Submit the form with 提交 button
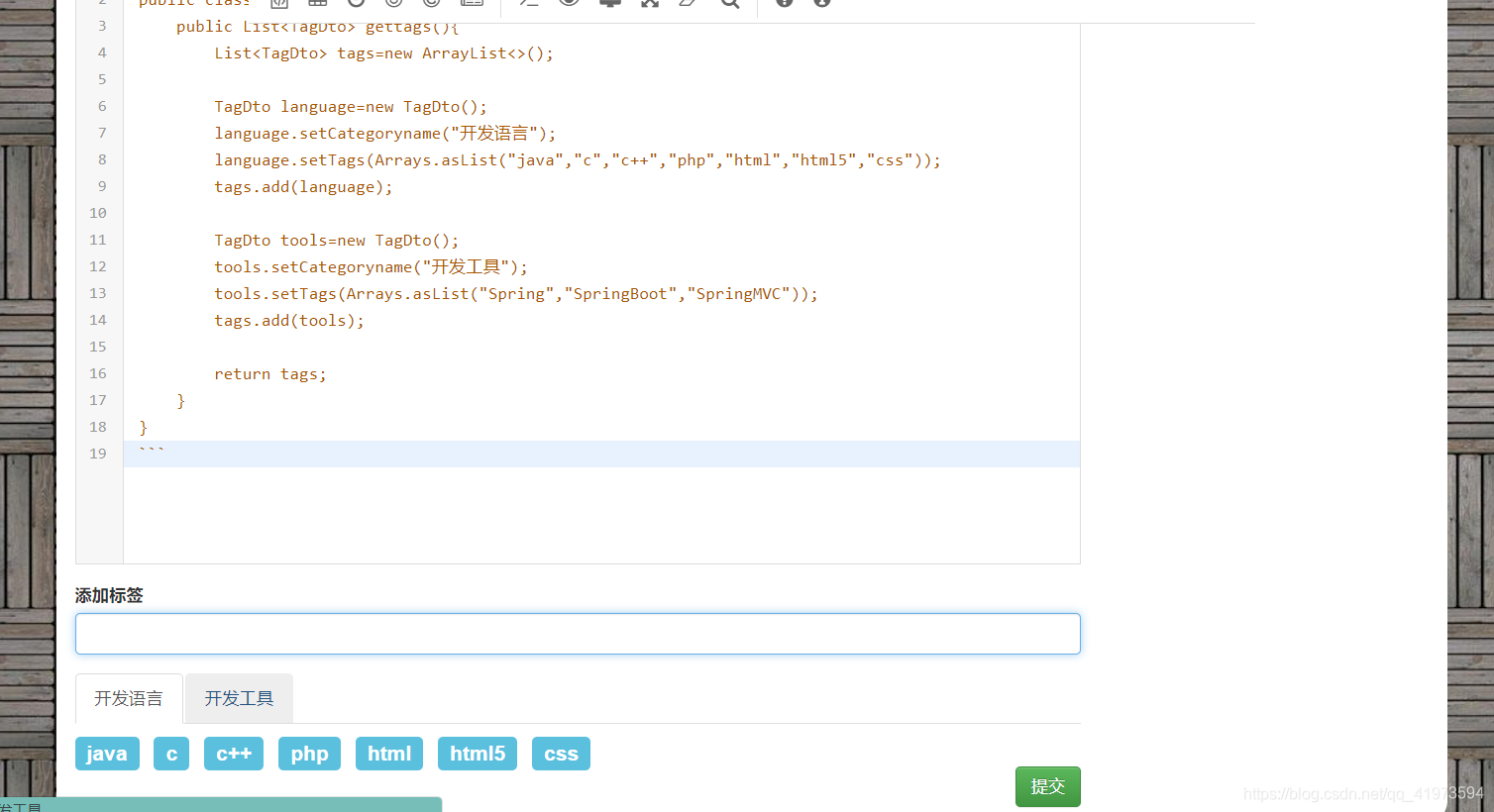This screenshot has width=1494, height=812. (x=1048, y=786)
